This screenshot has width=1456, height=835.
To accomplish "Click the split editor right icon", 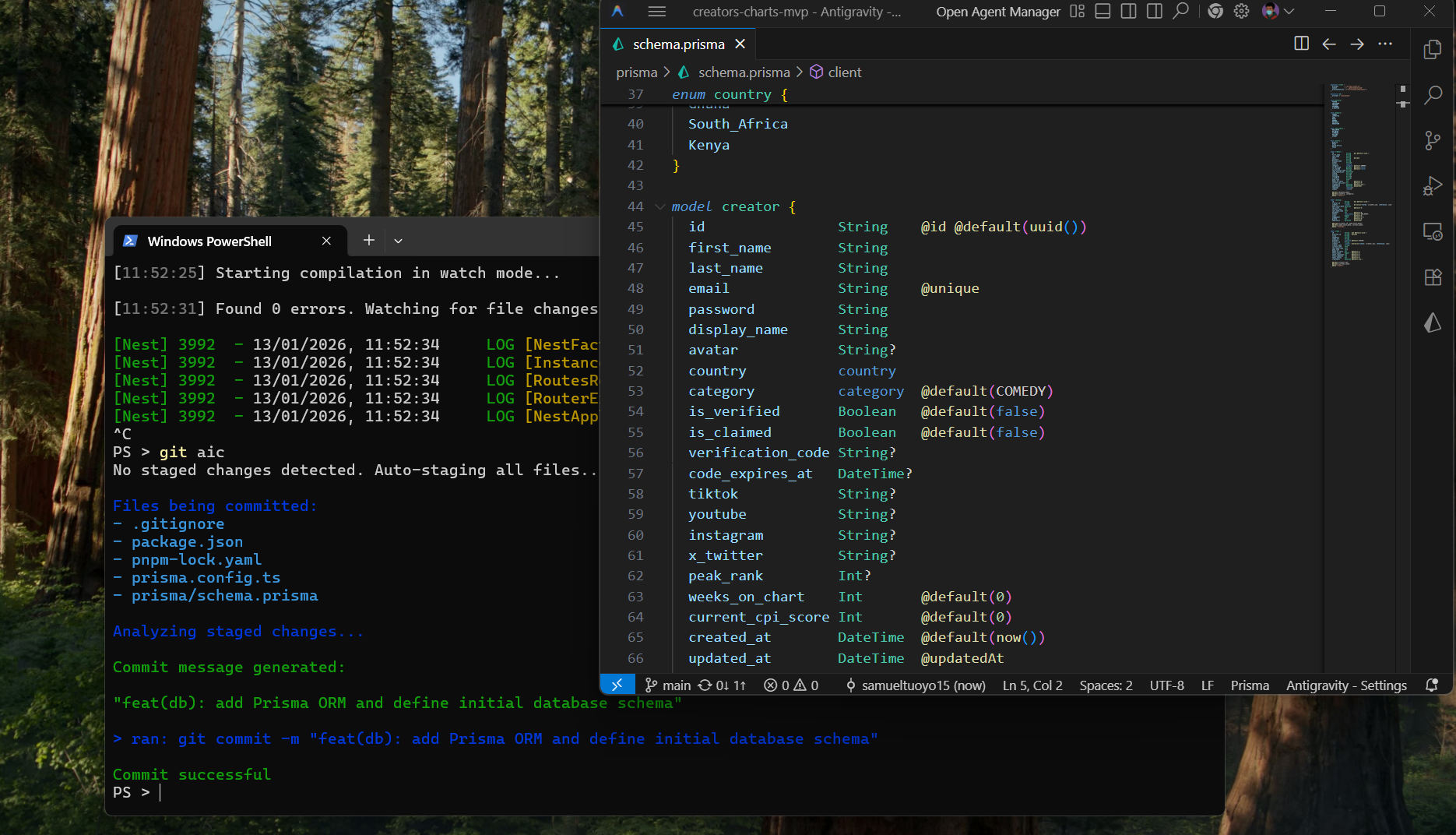I will pyautogui.click(x=1301, y=44).
